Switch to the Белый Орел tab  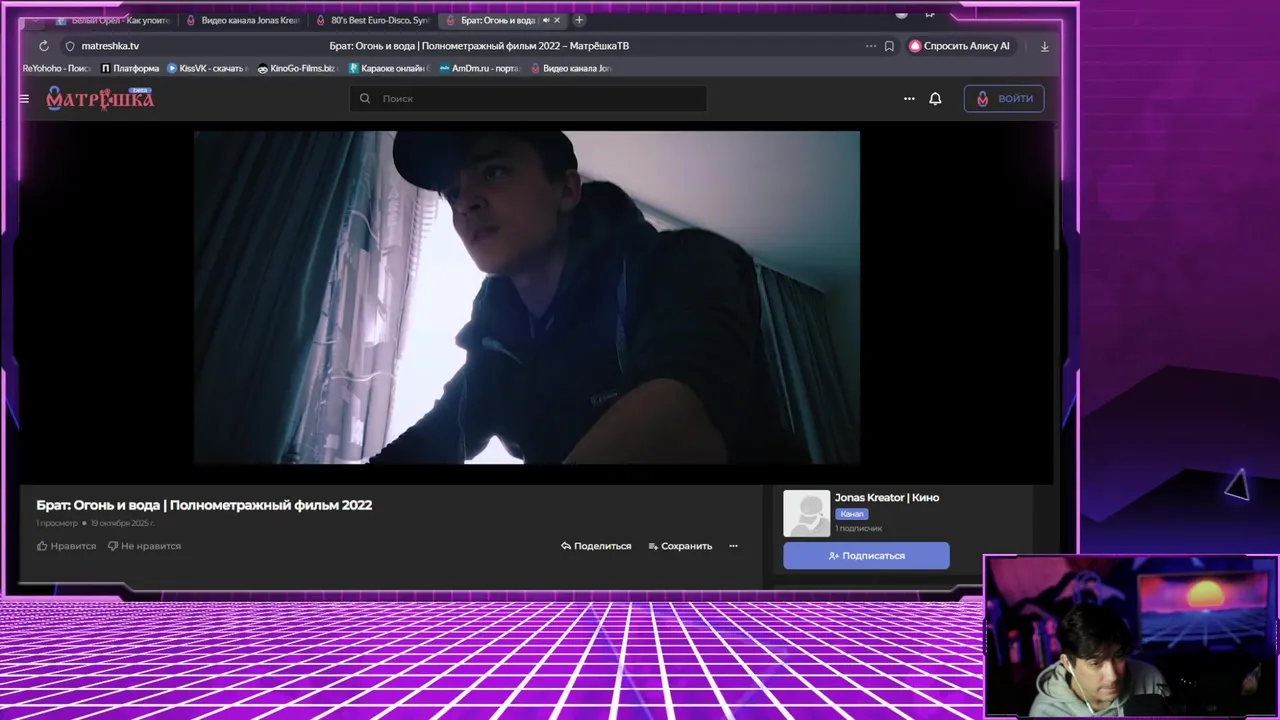(x=113, y=20)
